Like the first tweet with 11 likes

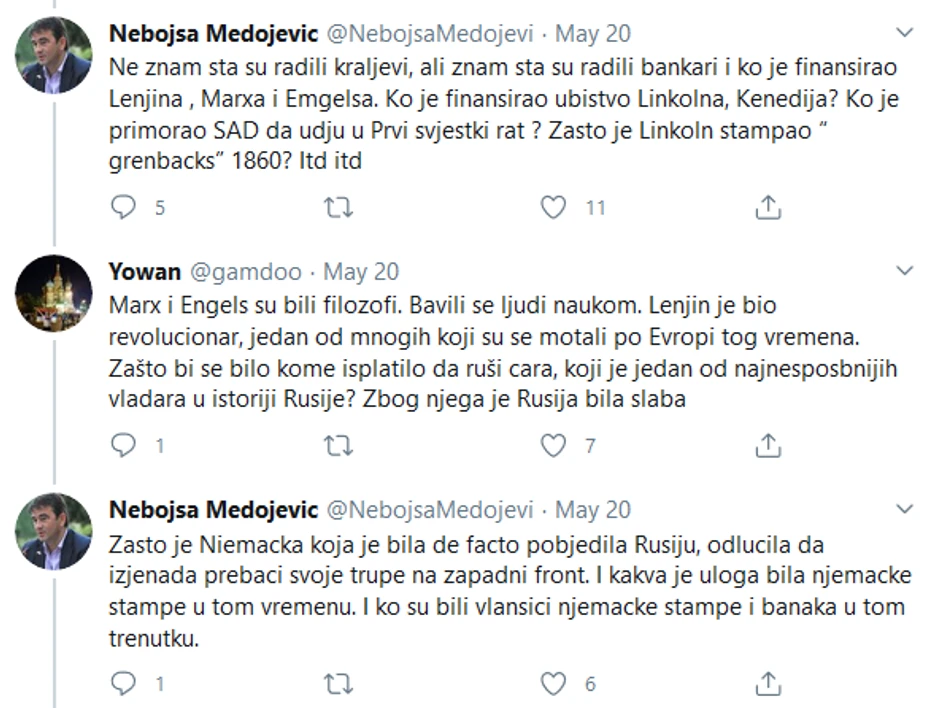[553, 207]
